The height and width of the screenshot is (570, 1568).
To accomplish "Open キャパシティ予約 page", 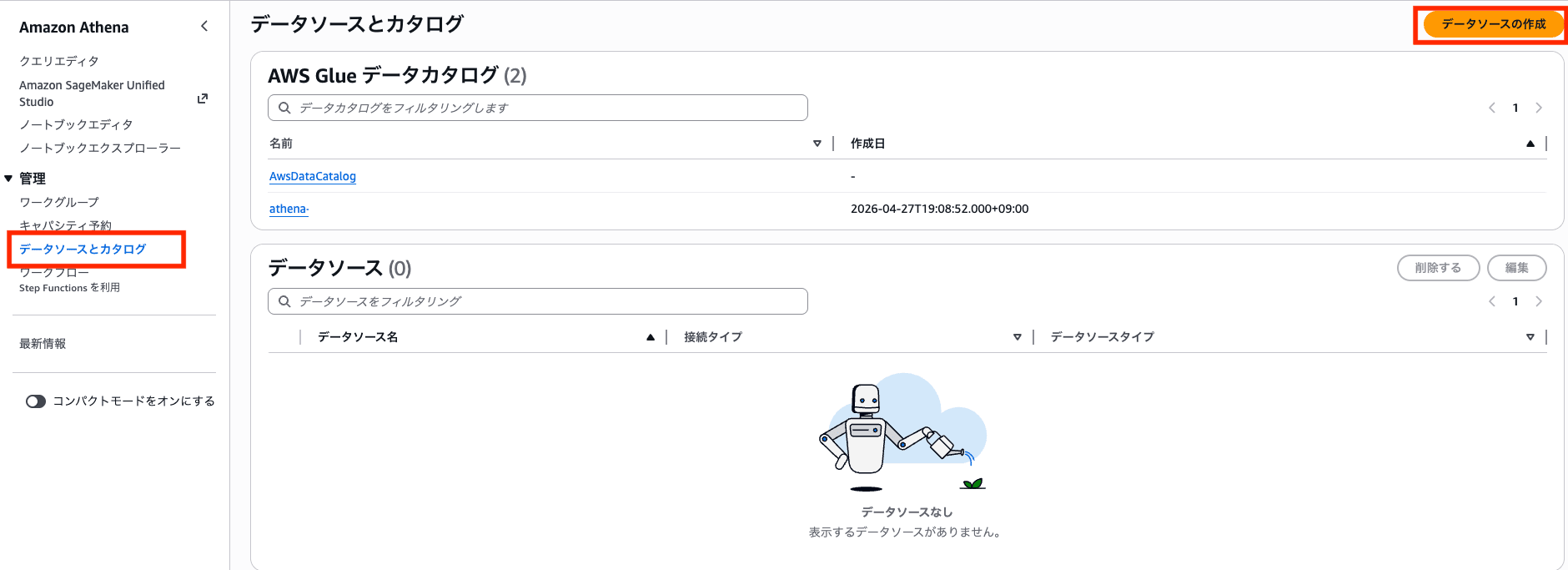I will coord(65,225).
